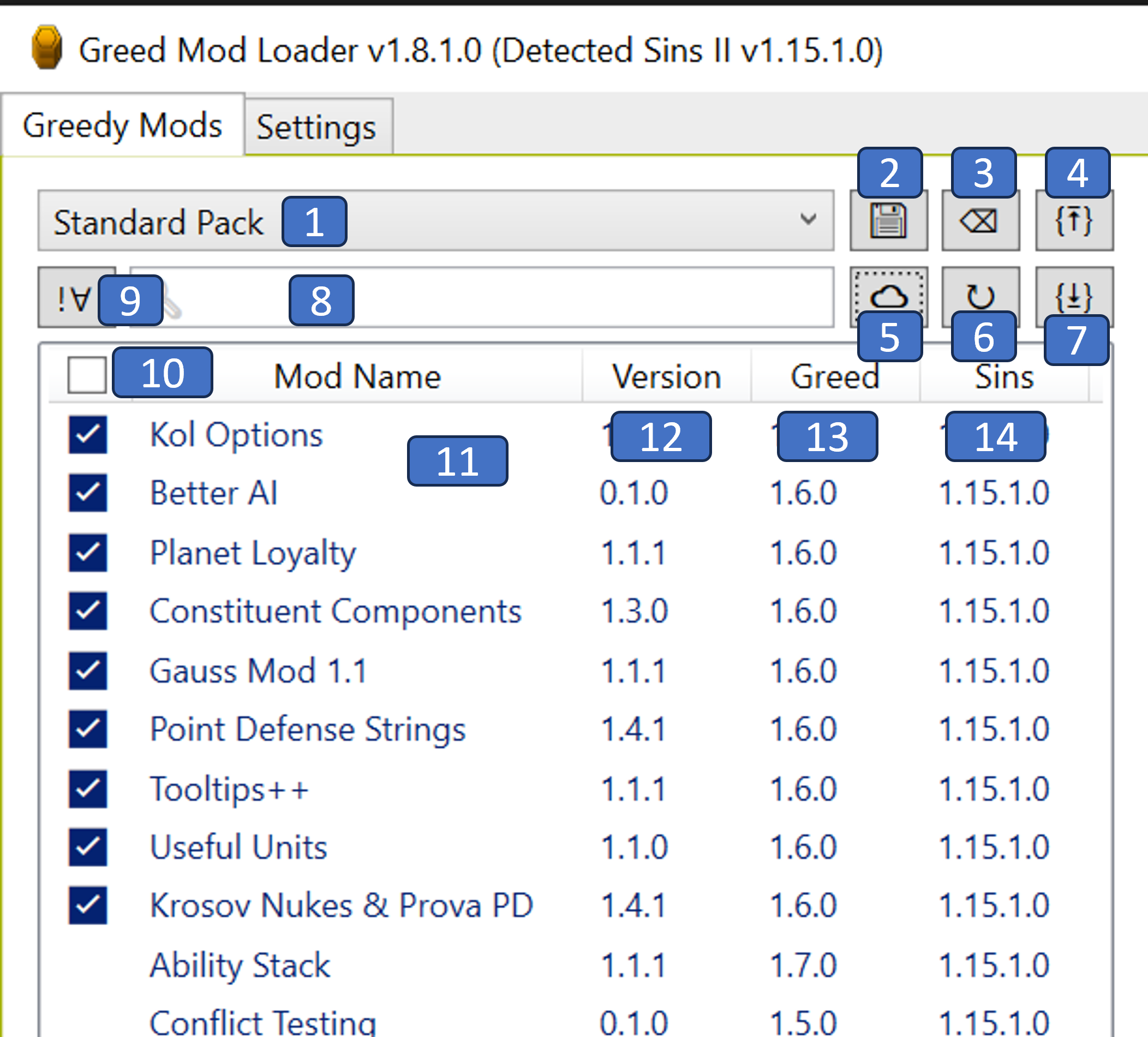Toggle the select-all header checkbox
Viewport: 1148px width, 1037px height.
(x=87, y=375)
